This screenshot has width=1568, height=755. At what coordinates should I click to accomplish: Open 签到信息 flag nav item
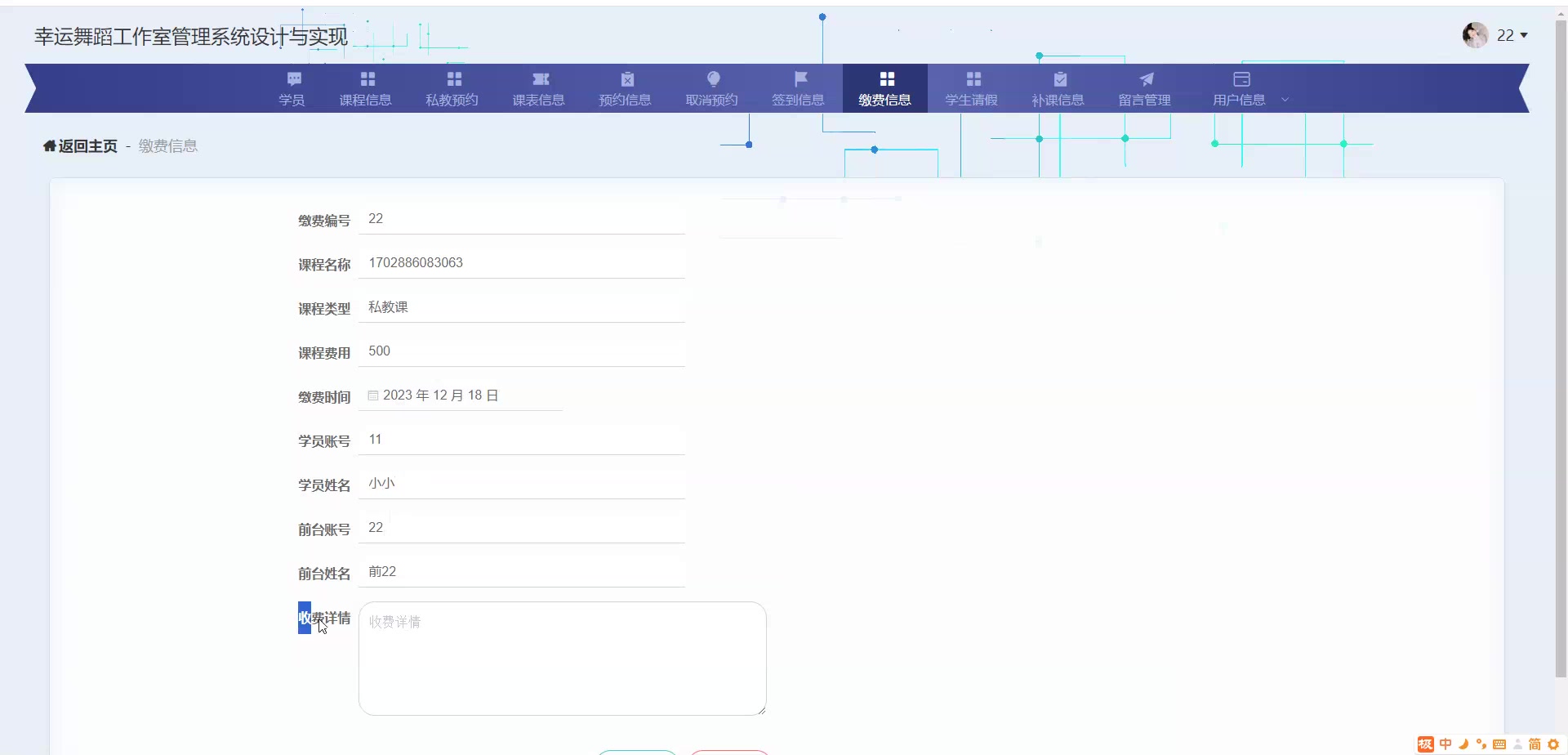(799, 88)
